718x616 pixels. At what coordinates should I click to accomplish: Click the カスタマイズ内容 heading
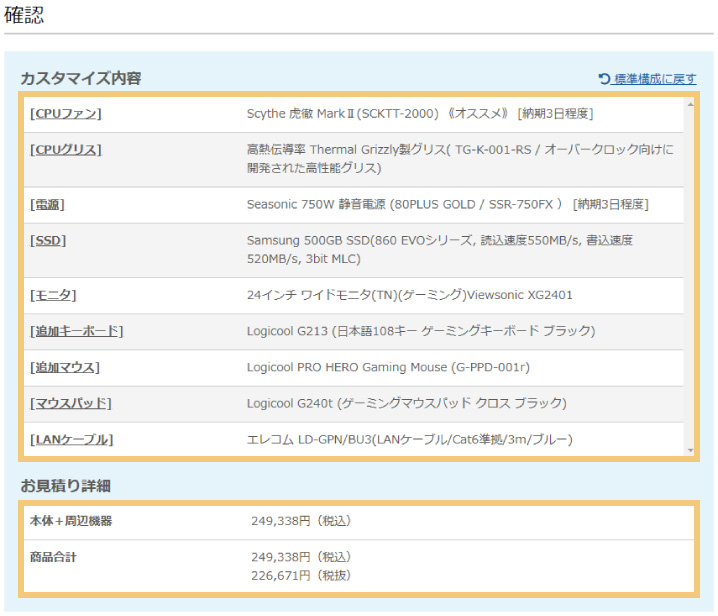tap(81, 78)
